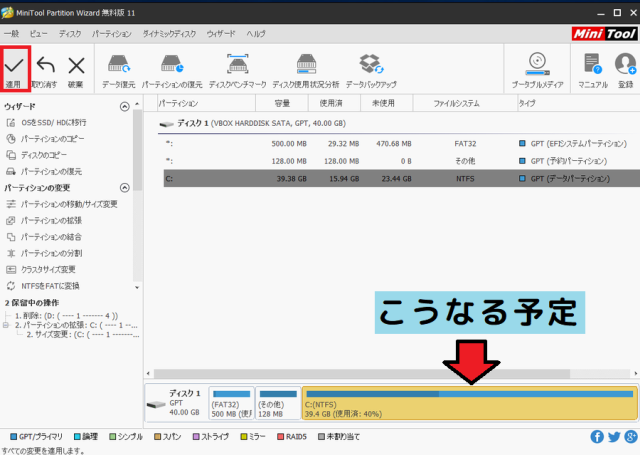
Task: Click the RAID5 legend color swatch
Action: 280,437
